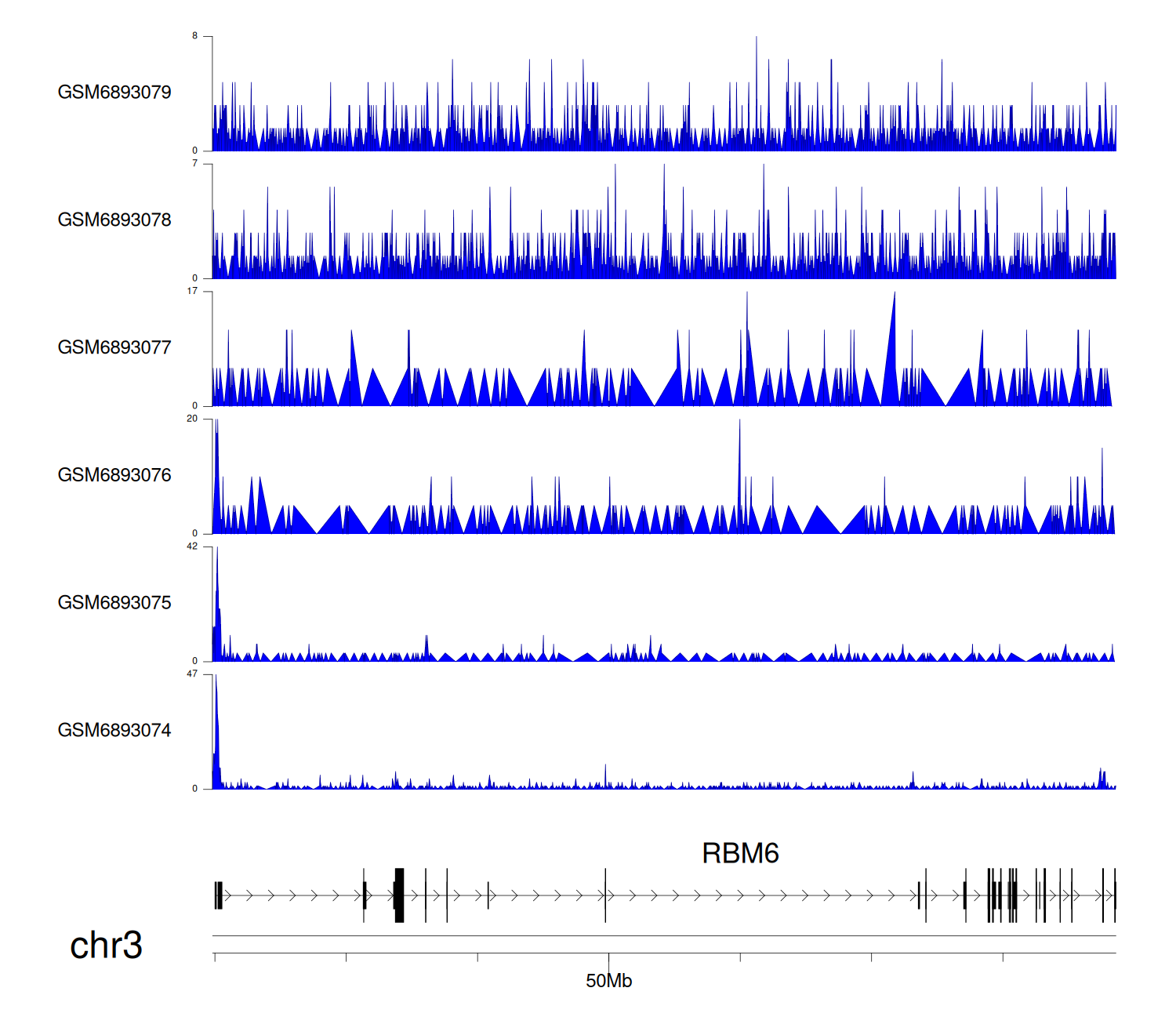This screenshot has height=1035, width=1176.
Task: Click the RBM6 gene name
Action: 739,853
